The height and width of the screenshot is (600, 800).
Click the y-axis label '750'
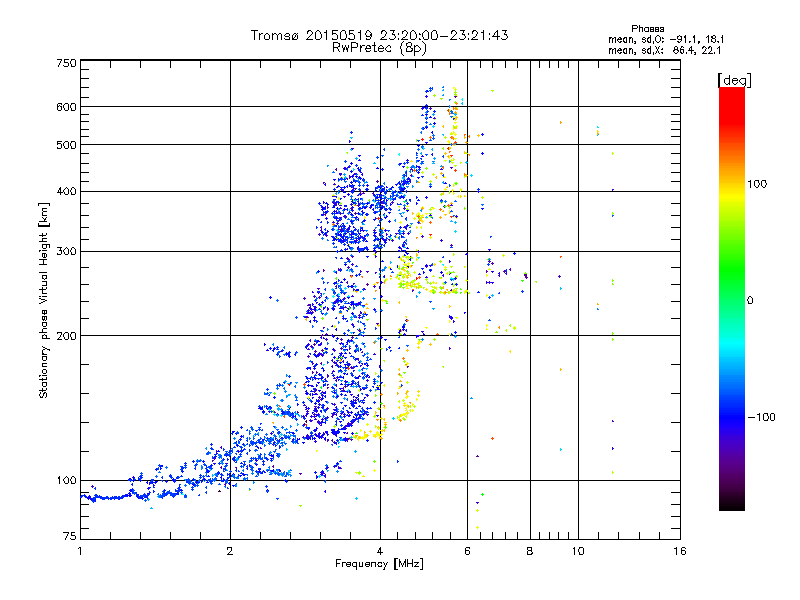pyautogui.click(x=66, y=63)
